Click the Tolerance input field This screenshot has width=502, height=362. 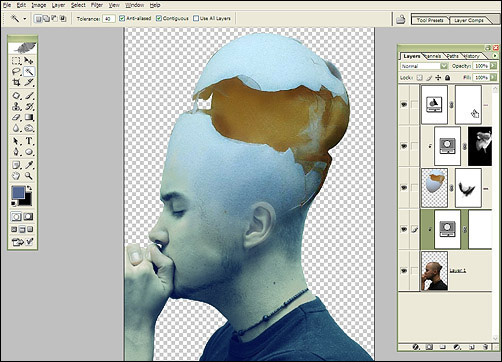coord(109,19)
